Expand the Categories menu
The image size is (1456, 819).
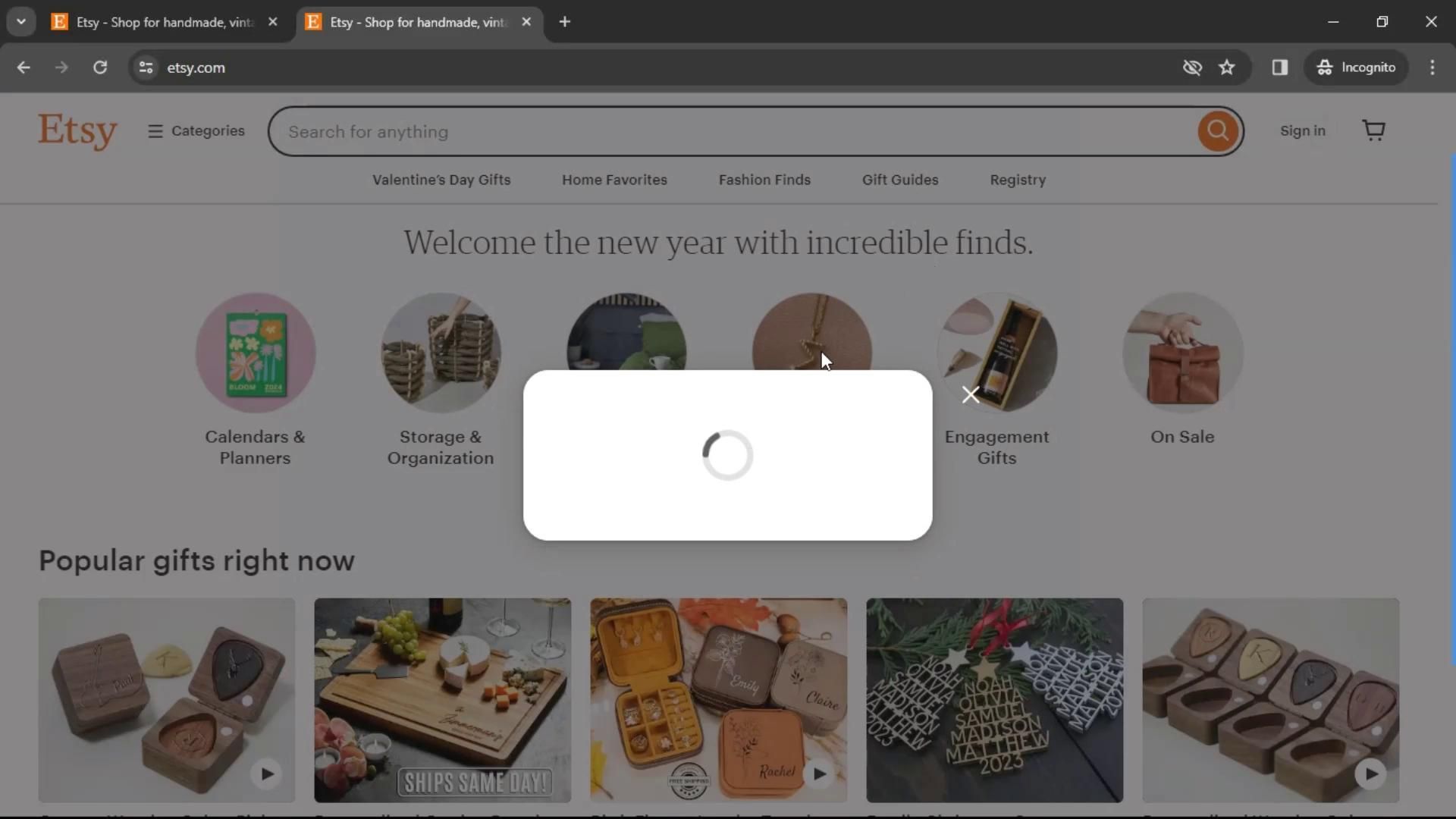coord(196,131)
